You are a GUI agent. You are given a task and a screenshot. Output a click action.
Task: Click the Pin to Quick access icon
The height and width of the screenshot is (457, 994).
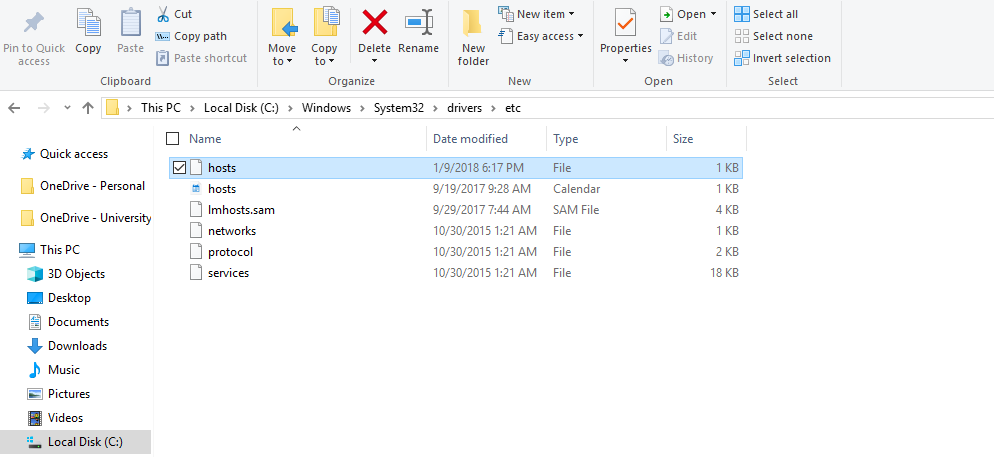click(x=34, y=22)
